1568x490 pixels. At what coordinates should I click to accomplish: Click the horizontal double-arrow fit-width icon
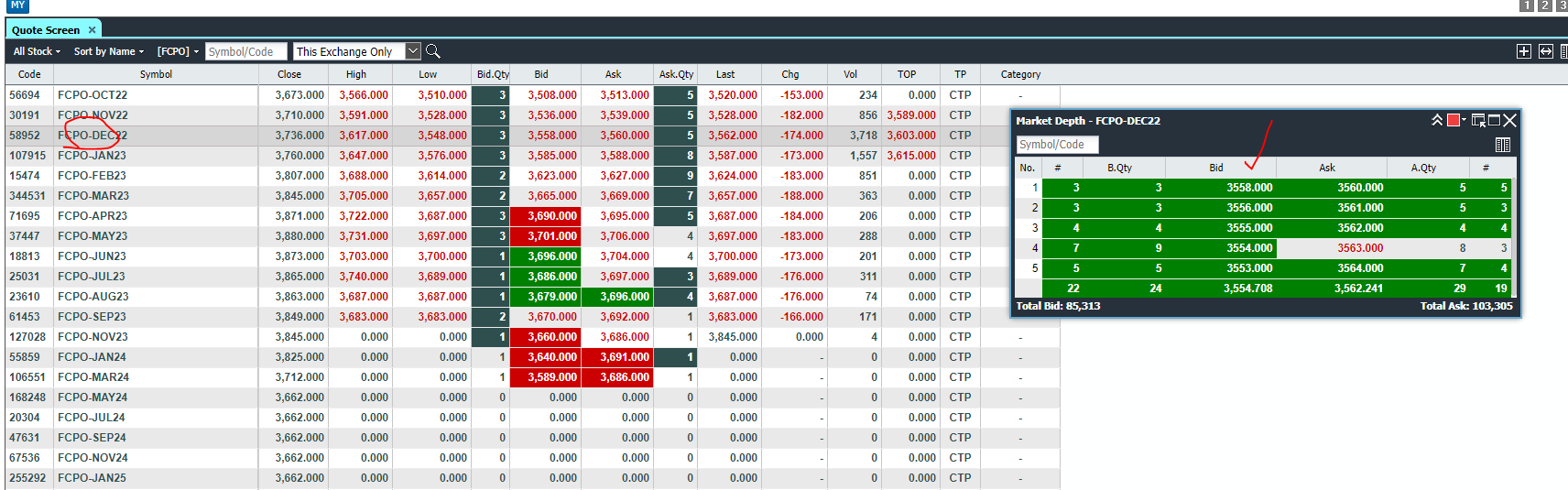point(1546,51)
